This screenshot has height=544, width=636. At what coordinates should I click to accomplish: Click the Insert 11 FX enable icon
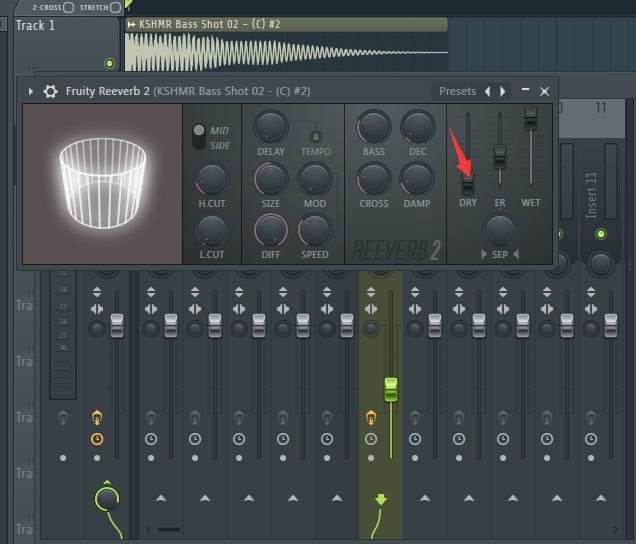[x=591, y=417]
